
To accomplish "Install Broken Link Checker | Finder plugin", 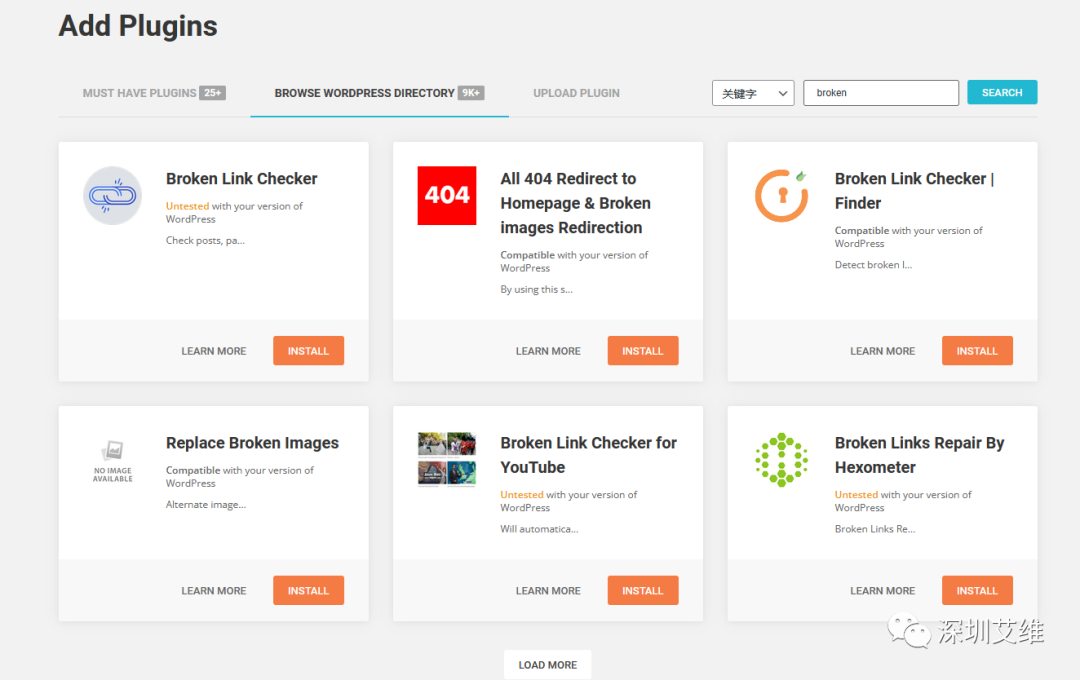I will pos(977,351).
